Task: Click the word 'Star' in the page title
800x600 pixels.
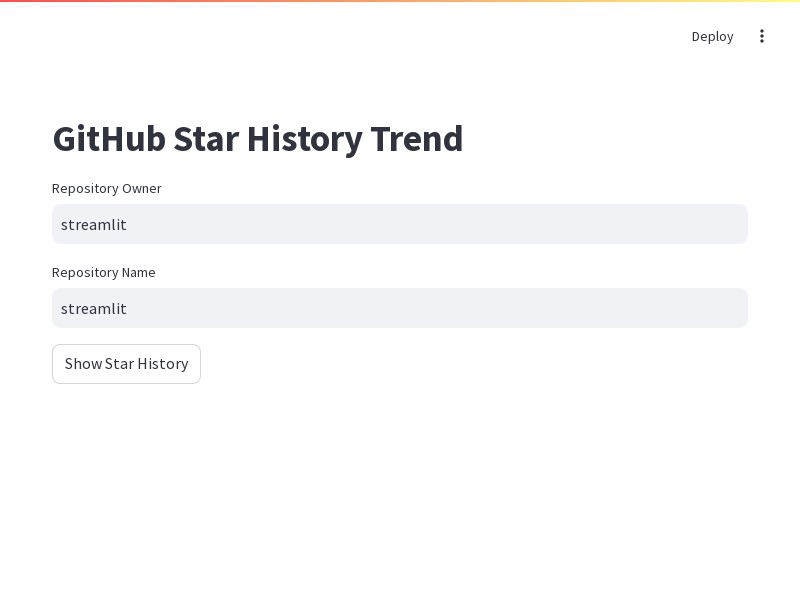Action: (206, 139)
